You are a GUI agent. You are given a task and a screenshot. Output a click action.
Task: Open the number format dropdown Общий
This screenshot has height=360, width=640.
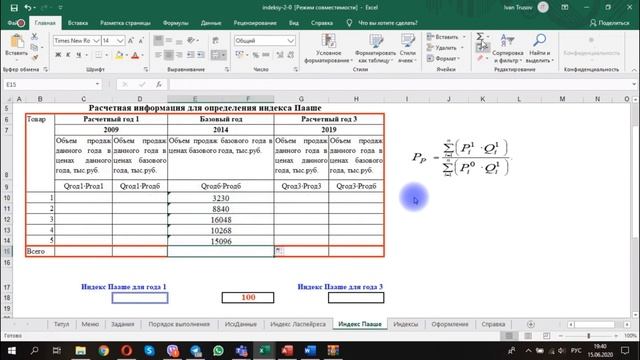[x=290, y=40]
